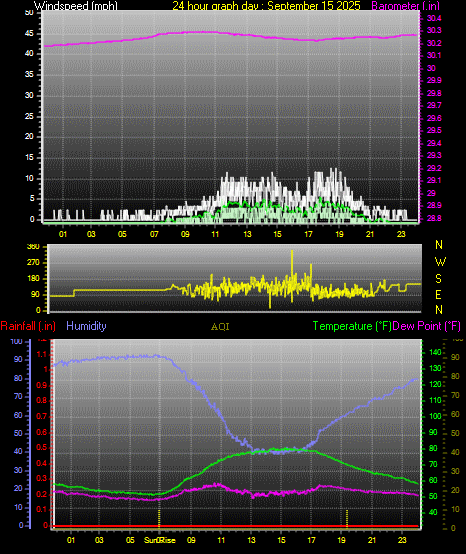Click the '24 hour graph day : September 15 2025' heading

tap(266, 6)
